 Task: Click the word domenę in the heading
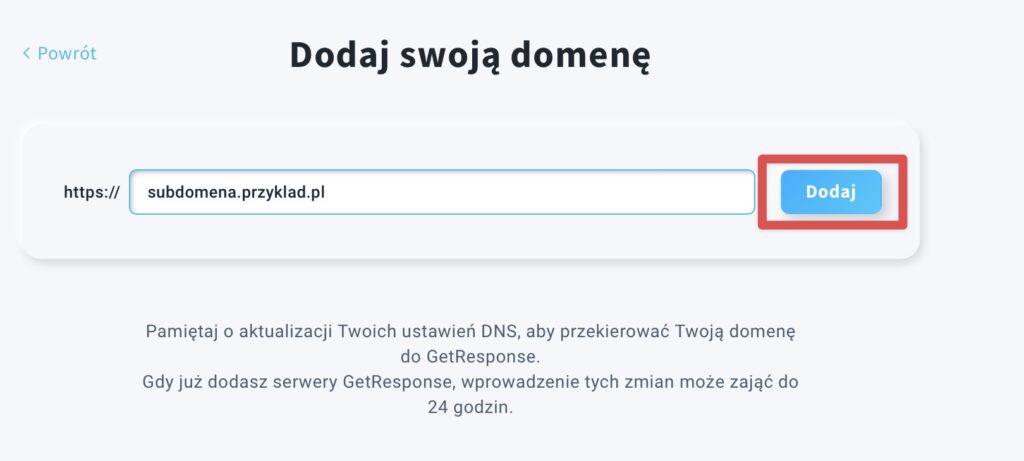point(580,56)
